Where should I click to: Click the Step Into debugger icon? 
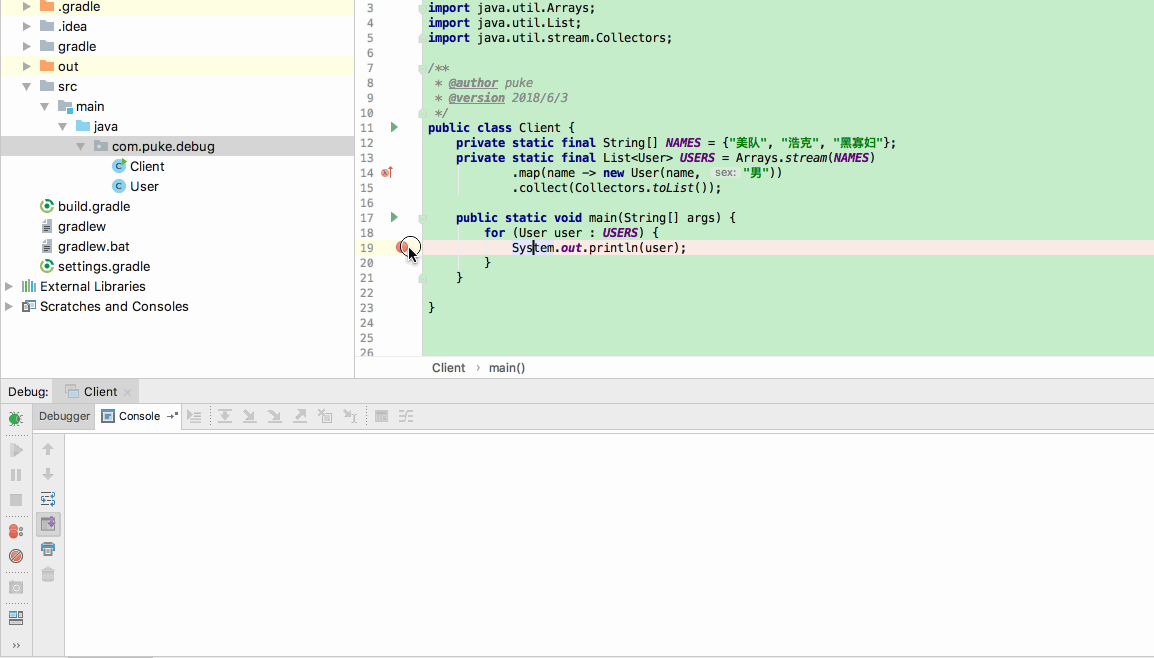(250, 416)
